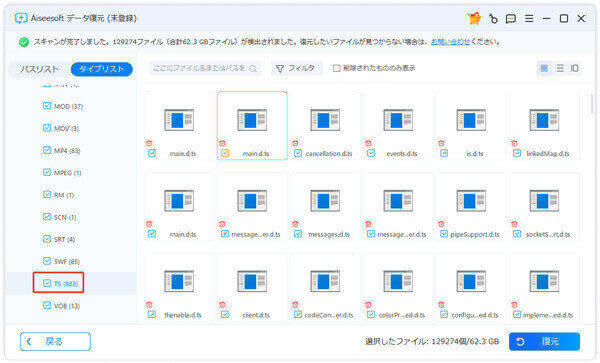The image size is (600, 363).
Task: Switch to パスリスト tab
Action: click(x=39, y=69)
